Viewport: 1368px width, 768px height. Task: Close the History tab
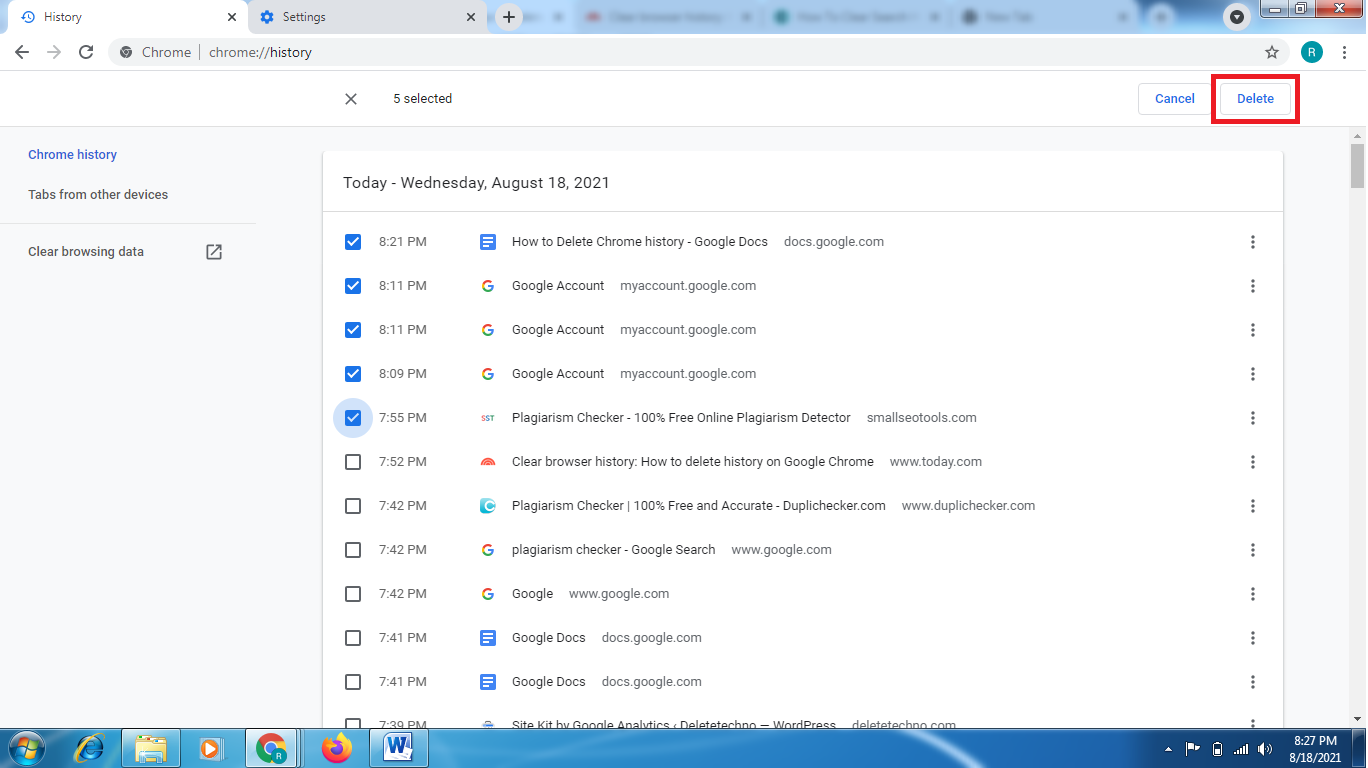(232, 17)
